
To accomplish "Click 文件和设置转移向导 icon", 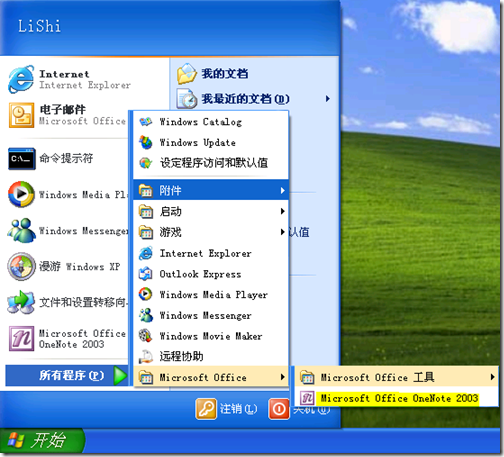I will 21,302.
